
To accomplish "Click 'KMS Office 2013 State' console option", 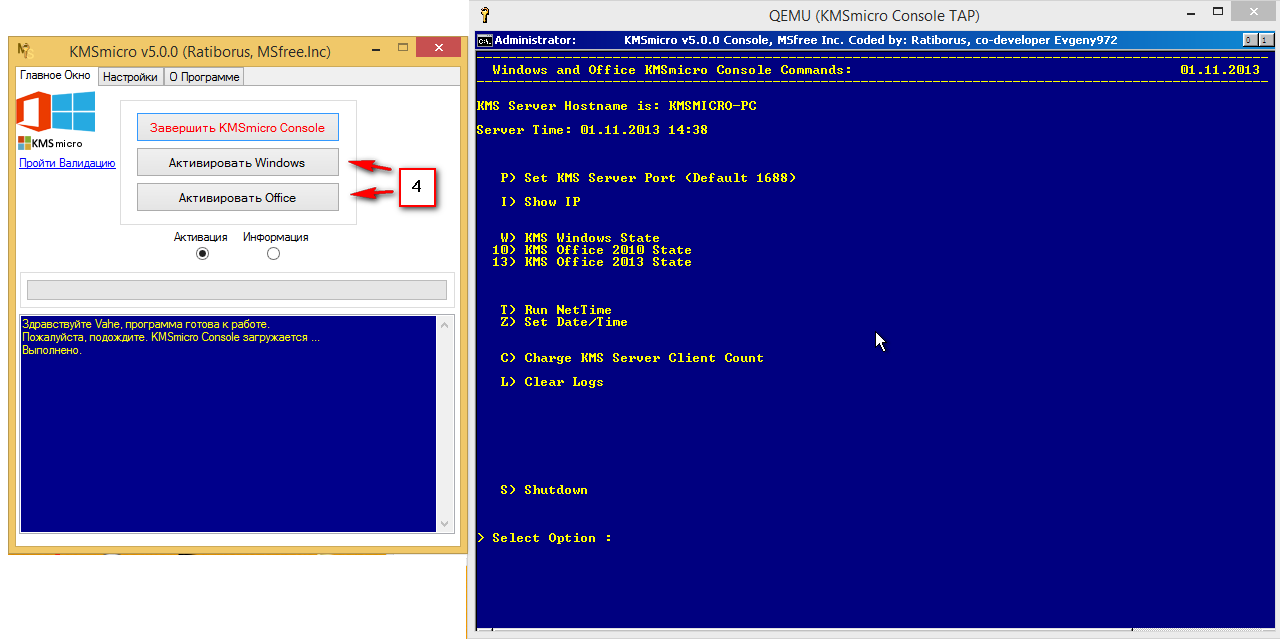I will click(x=592, y=262).
